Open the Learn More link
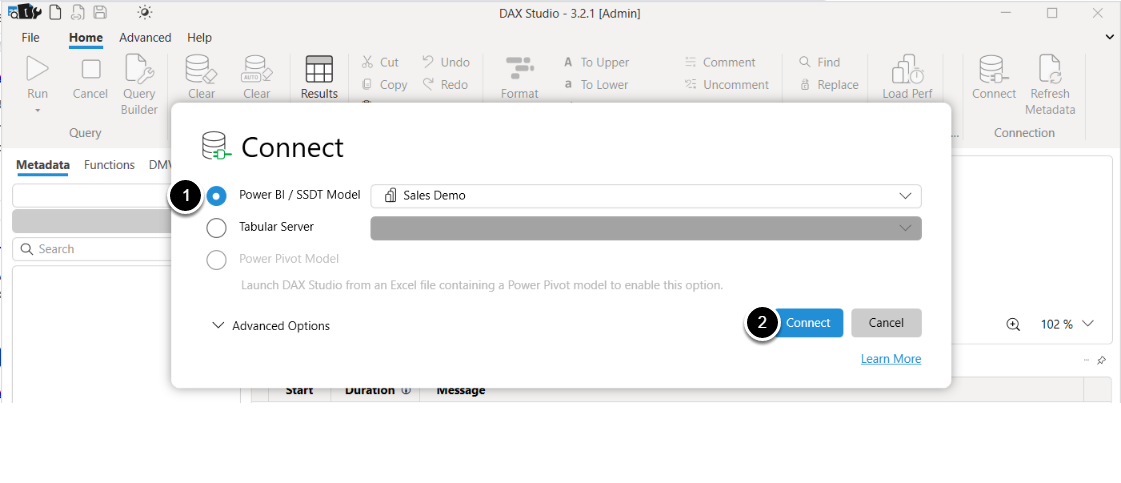The width and height of the screenshot is (1121, 483). click(891, 359)
